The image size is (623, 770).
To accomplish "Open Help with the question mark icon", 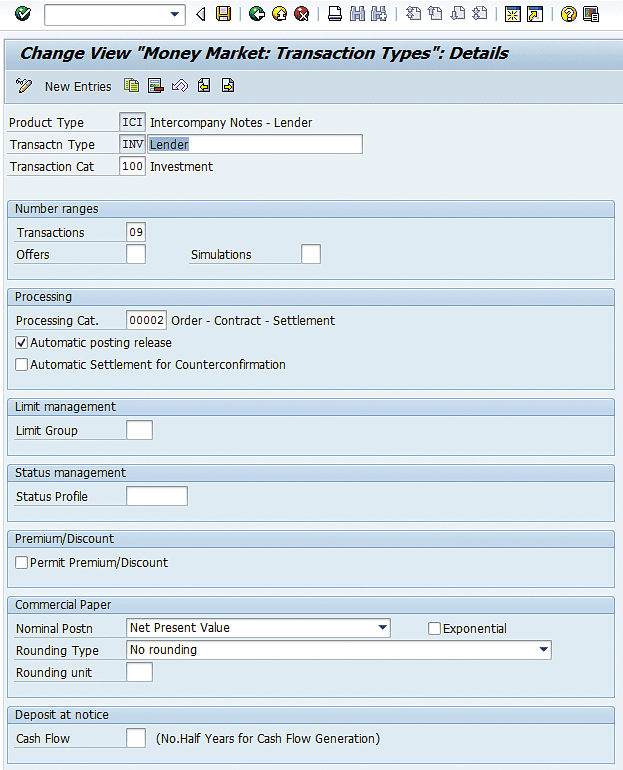I will click(x=568, y=14).
